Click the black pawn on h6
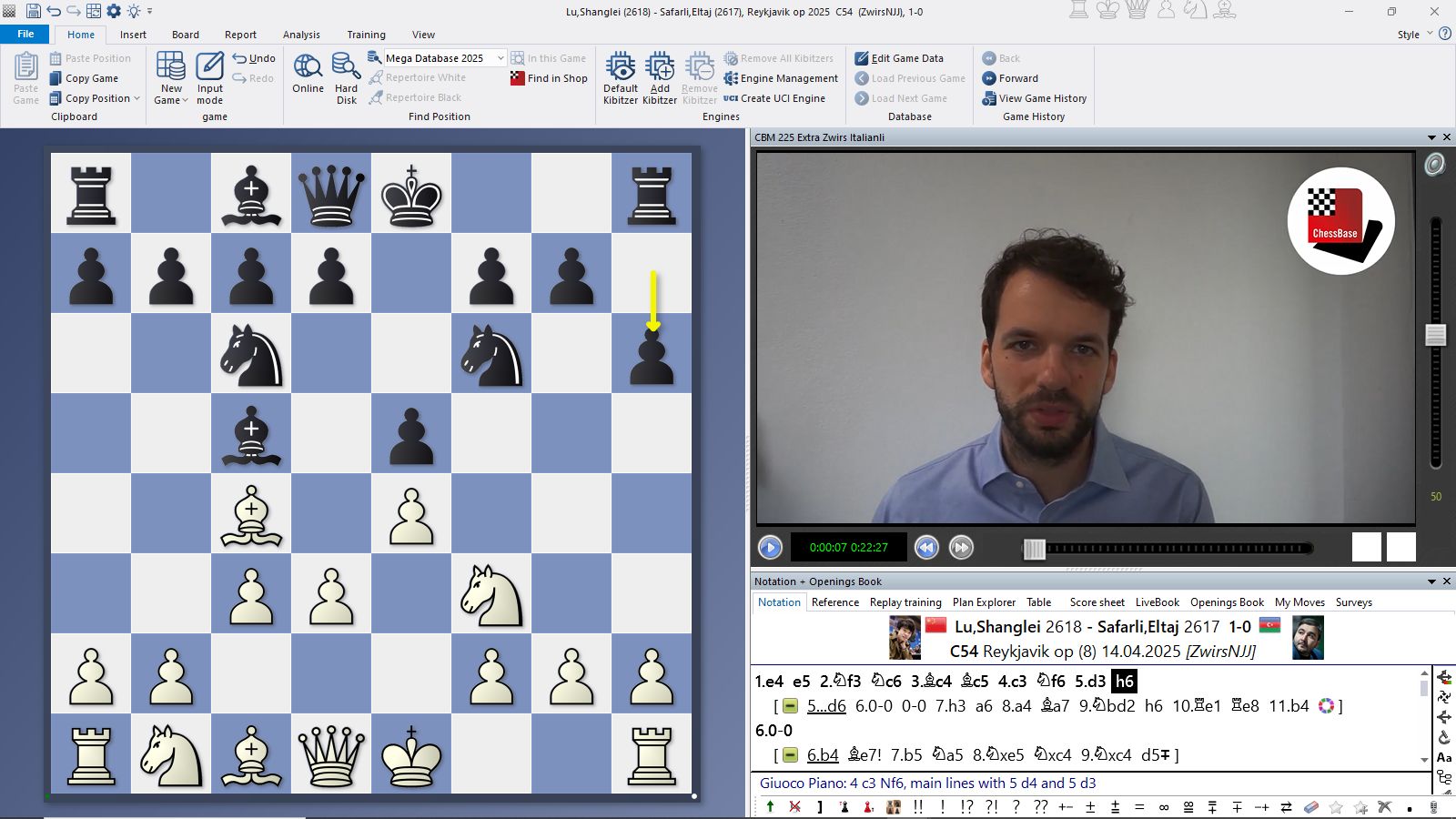 click(x=652, y=357)
